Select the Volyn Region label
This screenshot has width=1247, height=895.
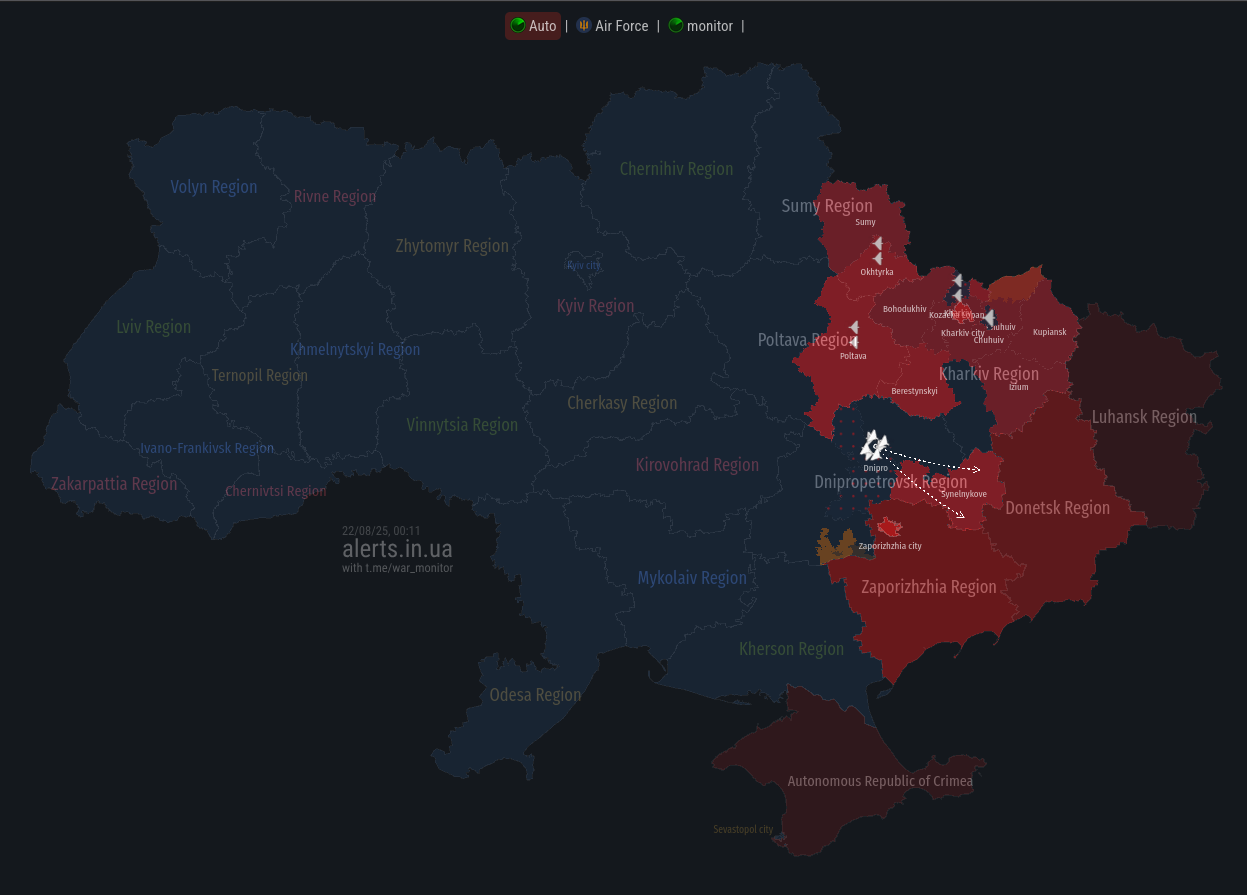214,187
